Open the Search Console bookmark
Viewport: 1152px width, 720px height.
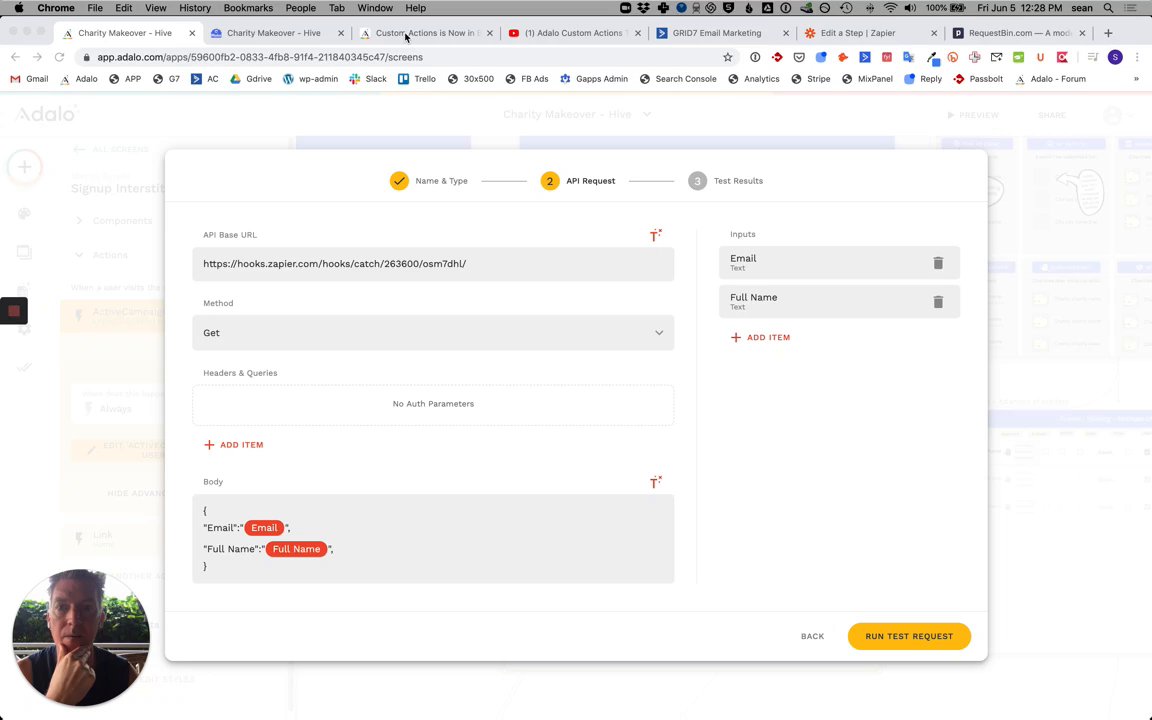pos(678,79)
